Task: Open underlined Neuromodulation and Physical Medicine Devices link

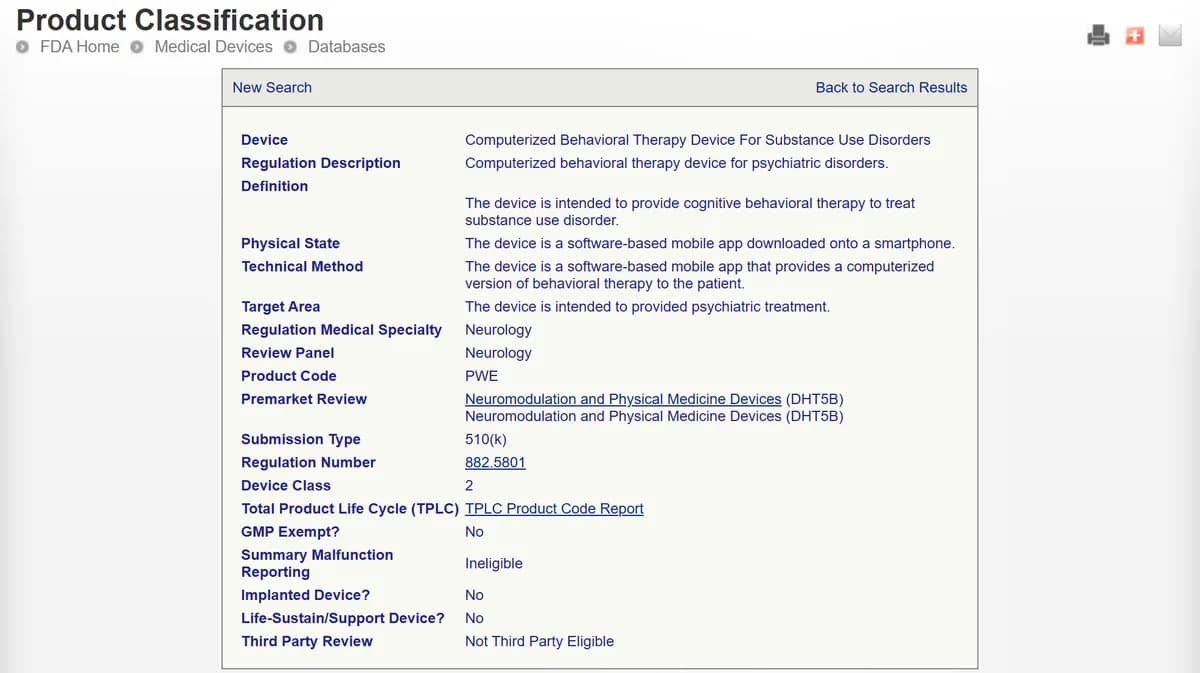Action: coord(623,399)
